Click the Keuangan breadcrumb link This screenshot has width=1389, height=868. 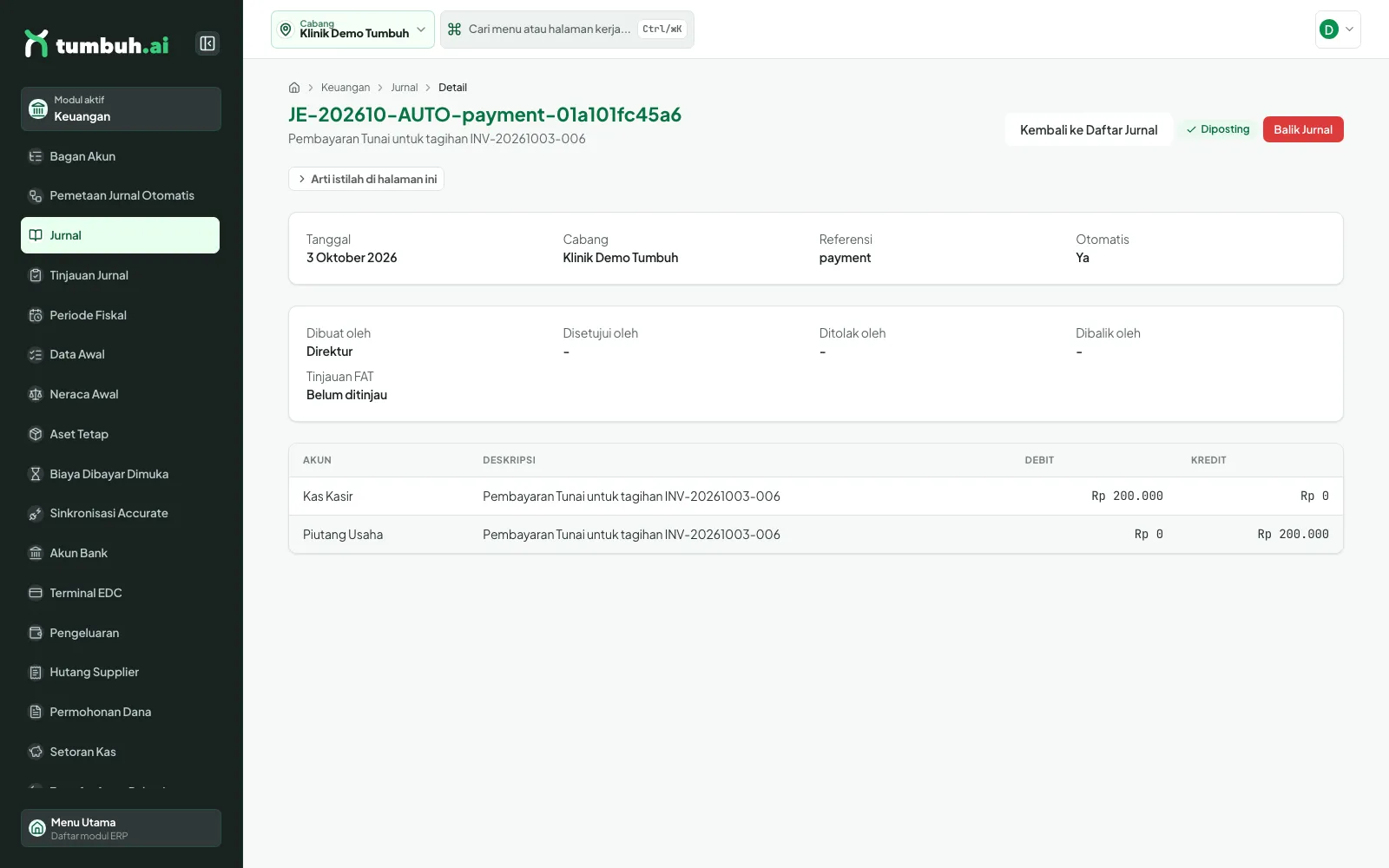coord(346,88)
